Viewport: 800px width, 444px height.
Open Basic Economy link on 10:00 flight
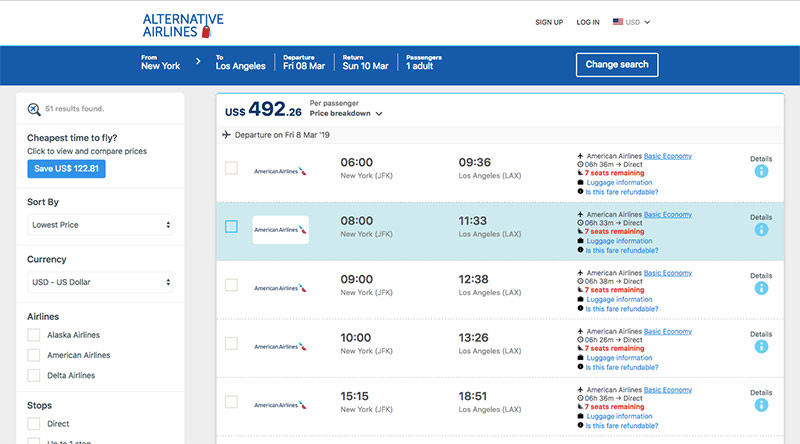[x=667, y=332]
